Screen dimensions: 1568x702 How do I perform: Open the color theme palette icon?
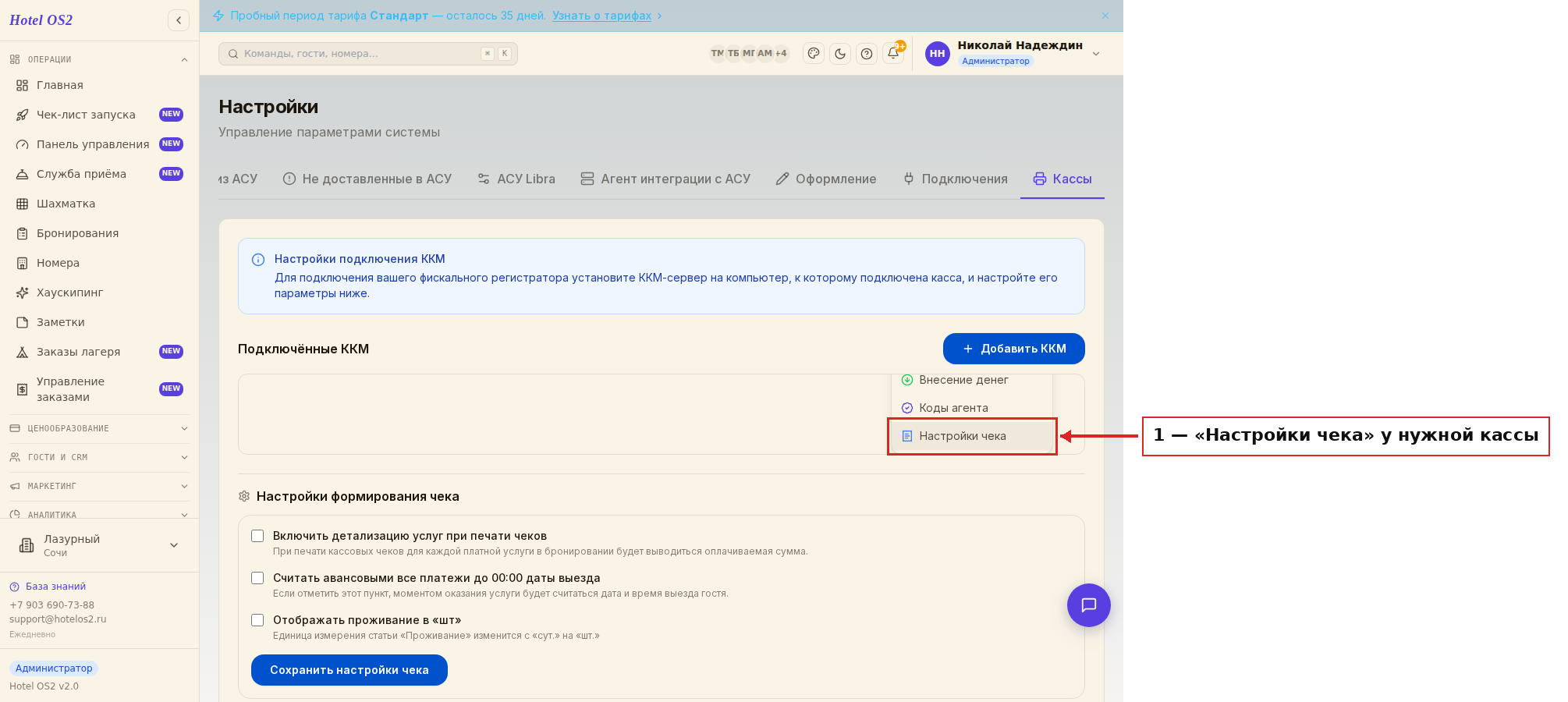(x=814, y=54)
